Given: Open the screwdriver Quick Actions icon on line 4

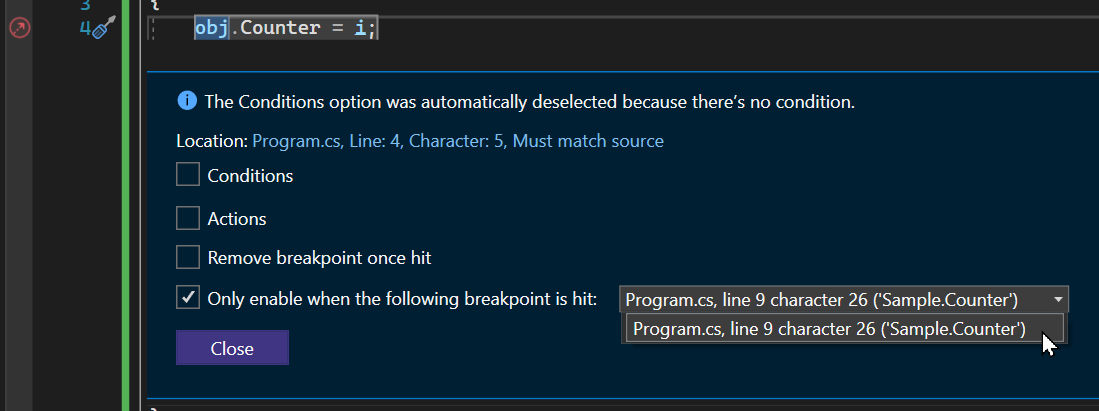Looking at the screenshot, I should 104,27.
